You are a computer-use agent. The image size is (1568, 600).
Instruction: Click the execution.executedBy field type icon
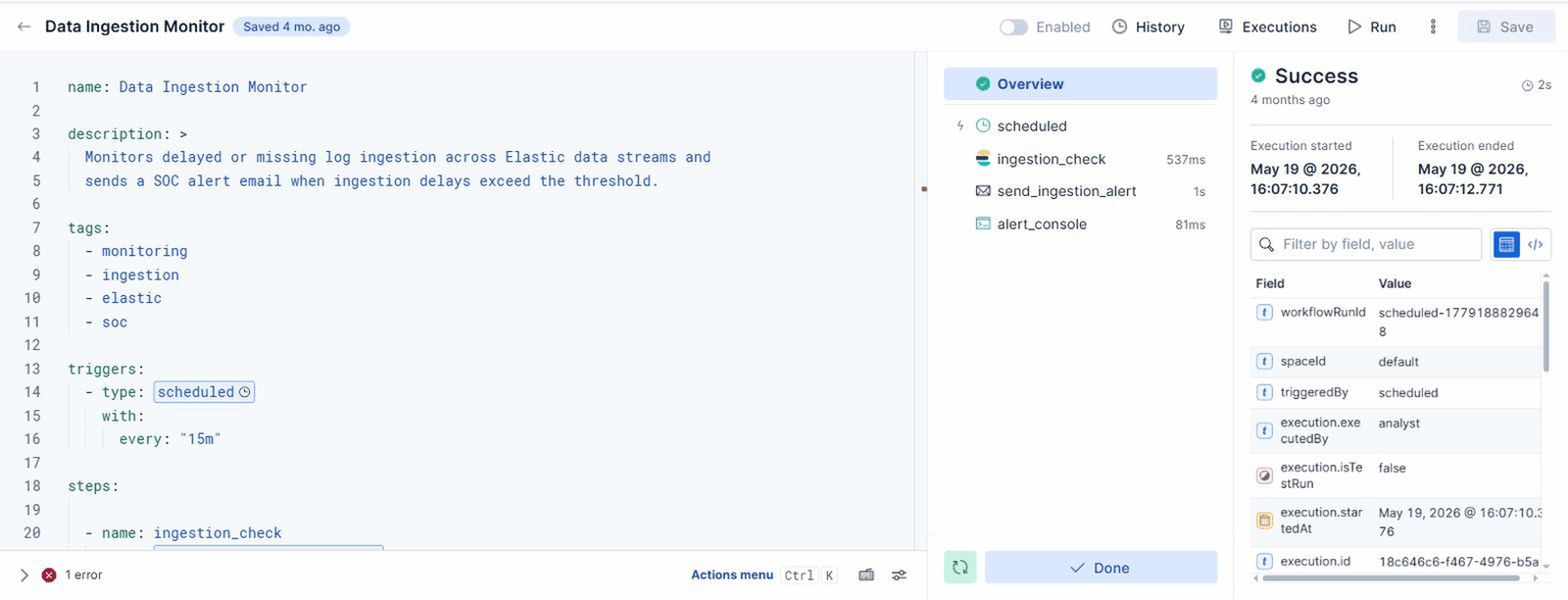pyautogui.click(x=1264, y=430)
